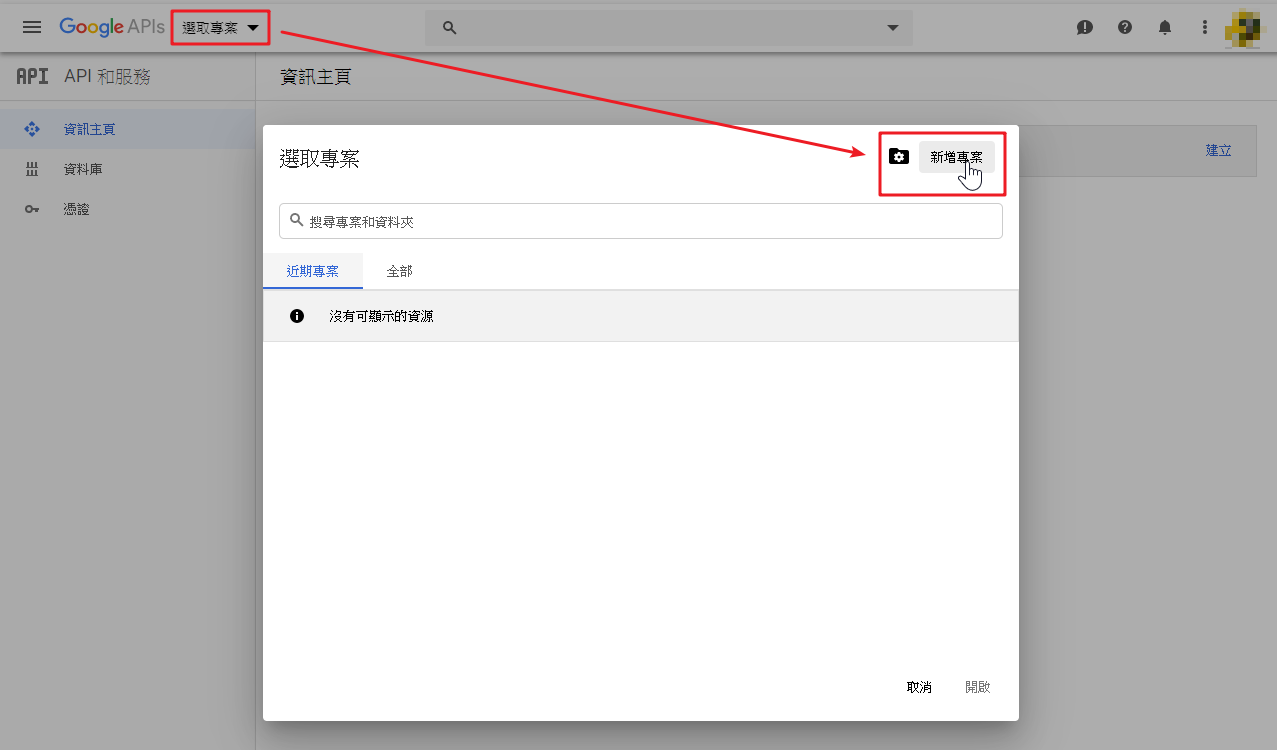Open the hamburger navigation menu
This screenshot has width=1277, height=750.
pyautogui.click(x=32, y=28)
